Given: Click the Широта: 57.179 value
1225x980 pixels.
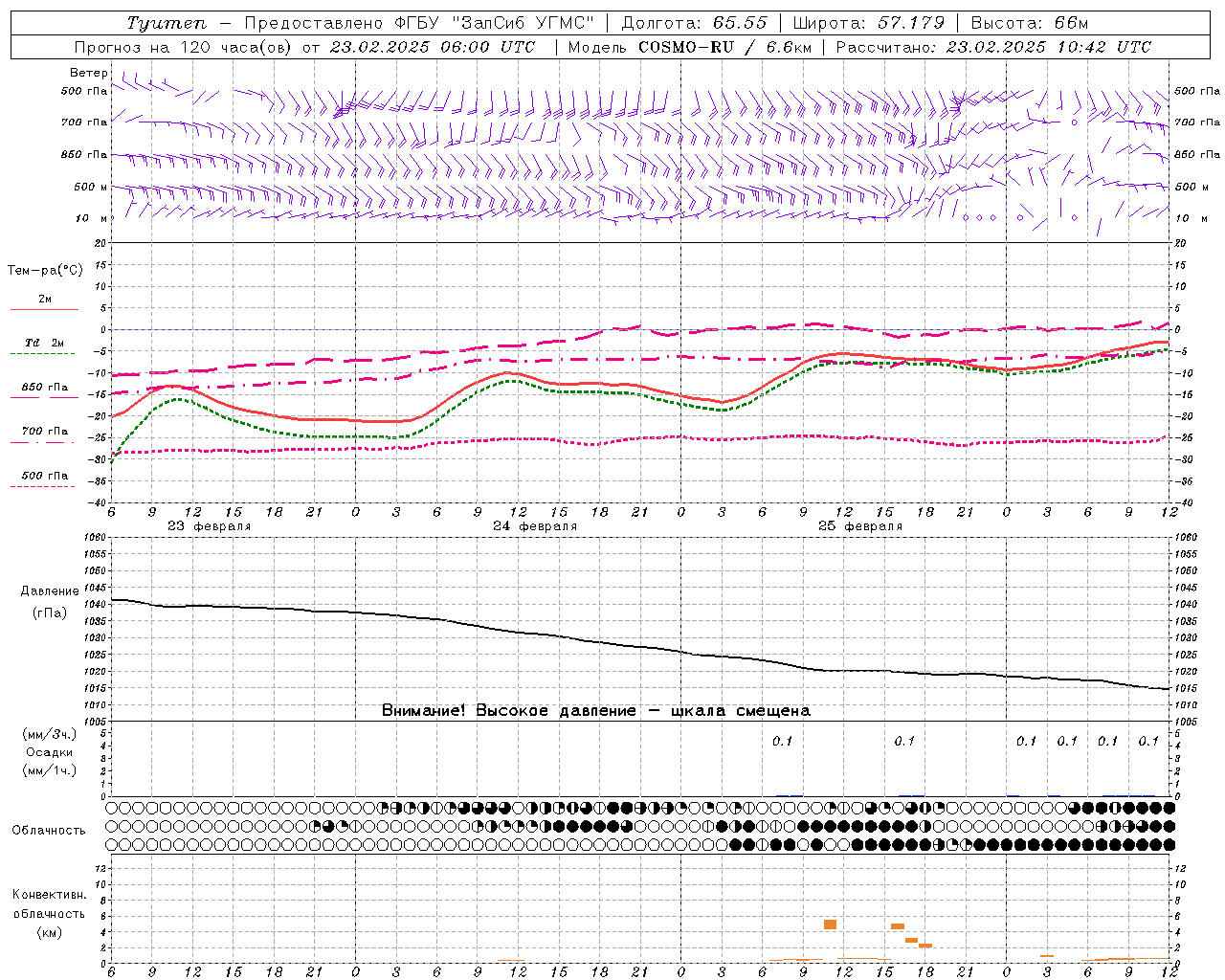Looking at the screenshot, I should [x=869, y=23].
